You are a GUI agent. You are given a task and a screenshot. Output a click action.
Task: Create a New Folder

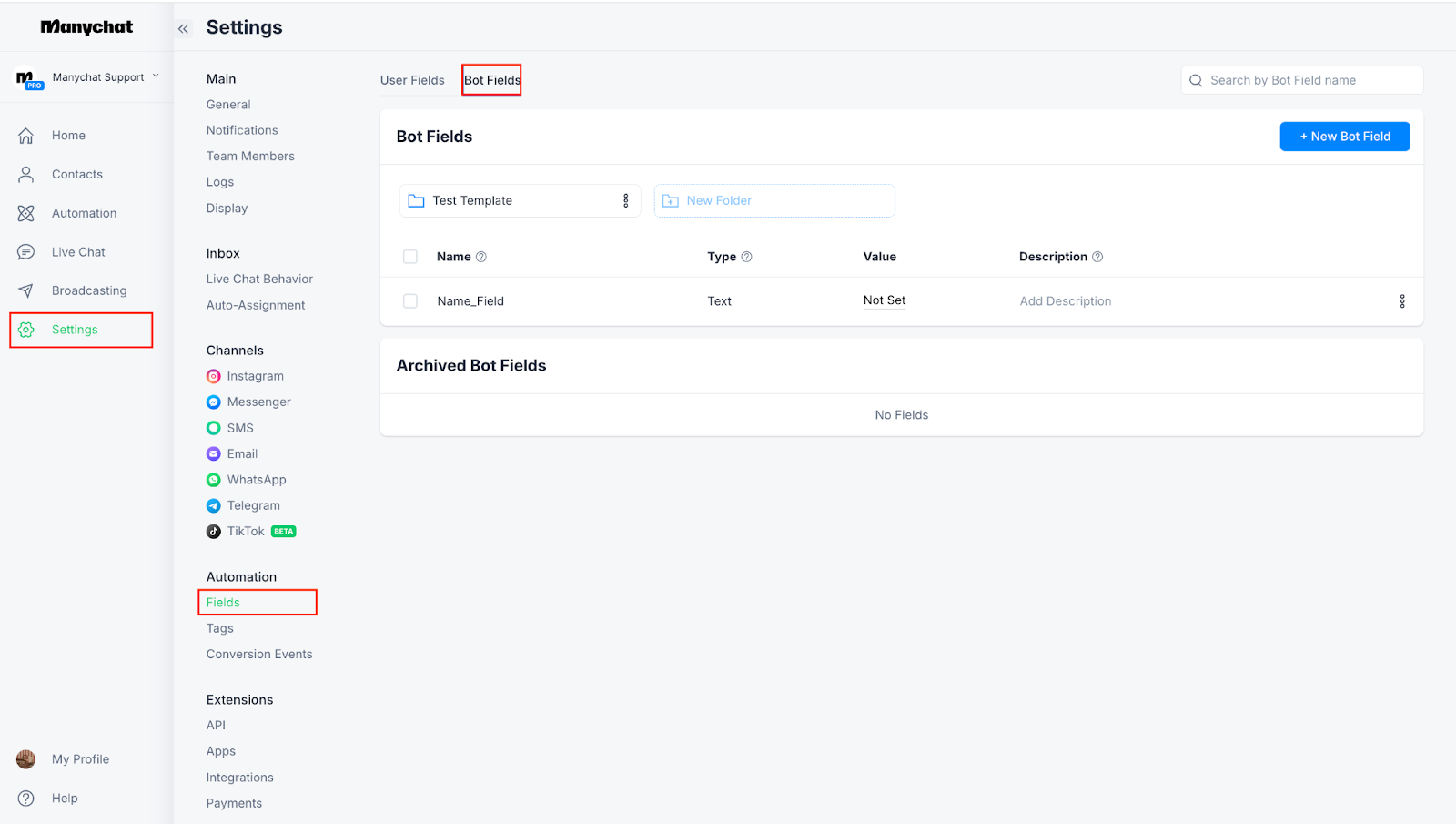[x=773, y=201]
